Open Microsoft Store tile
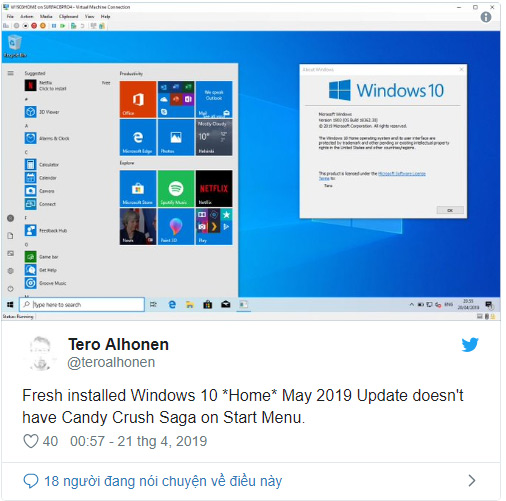The image size is (506, 501). point(138,188)
